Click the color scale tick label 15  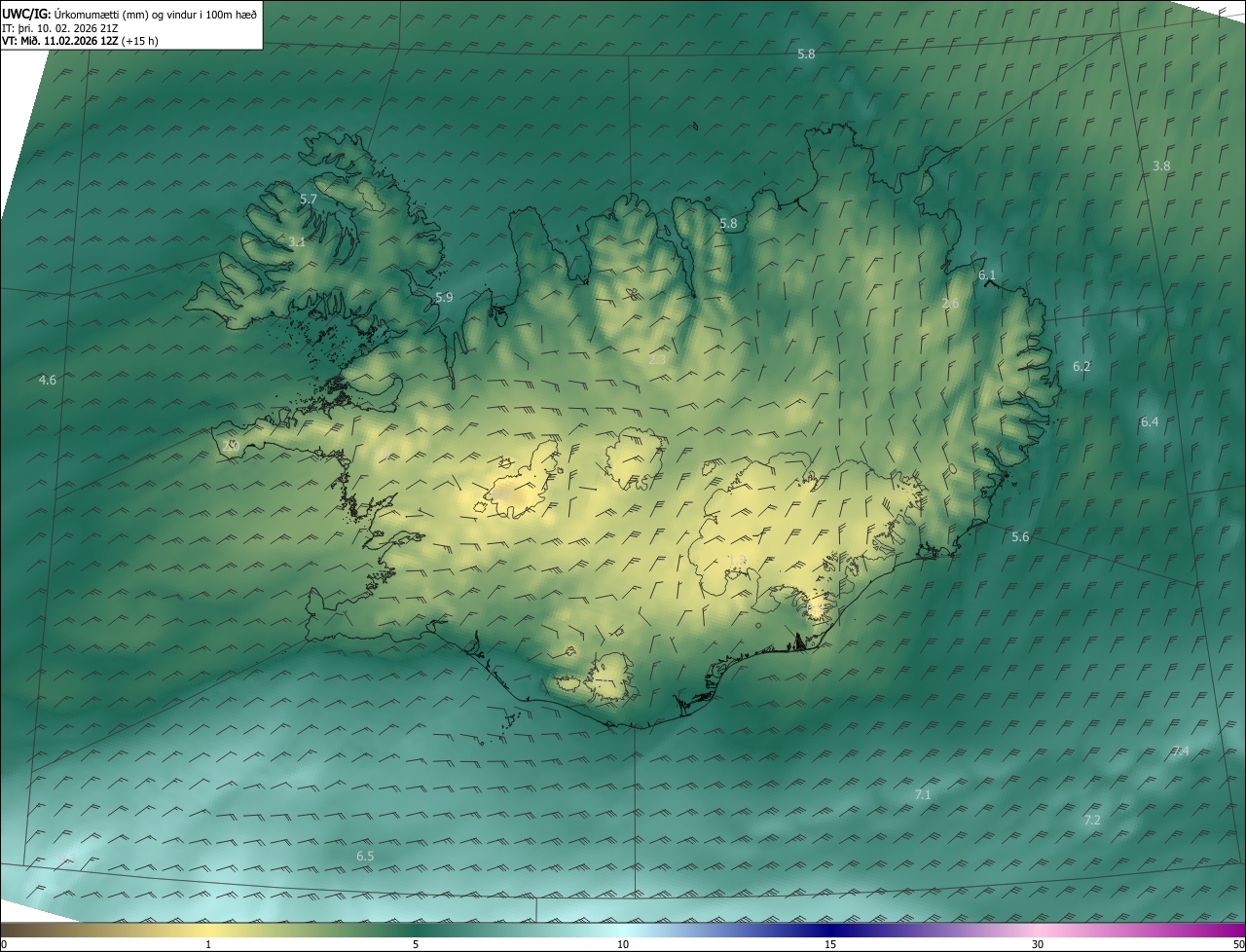[830, 944]
